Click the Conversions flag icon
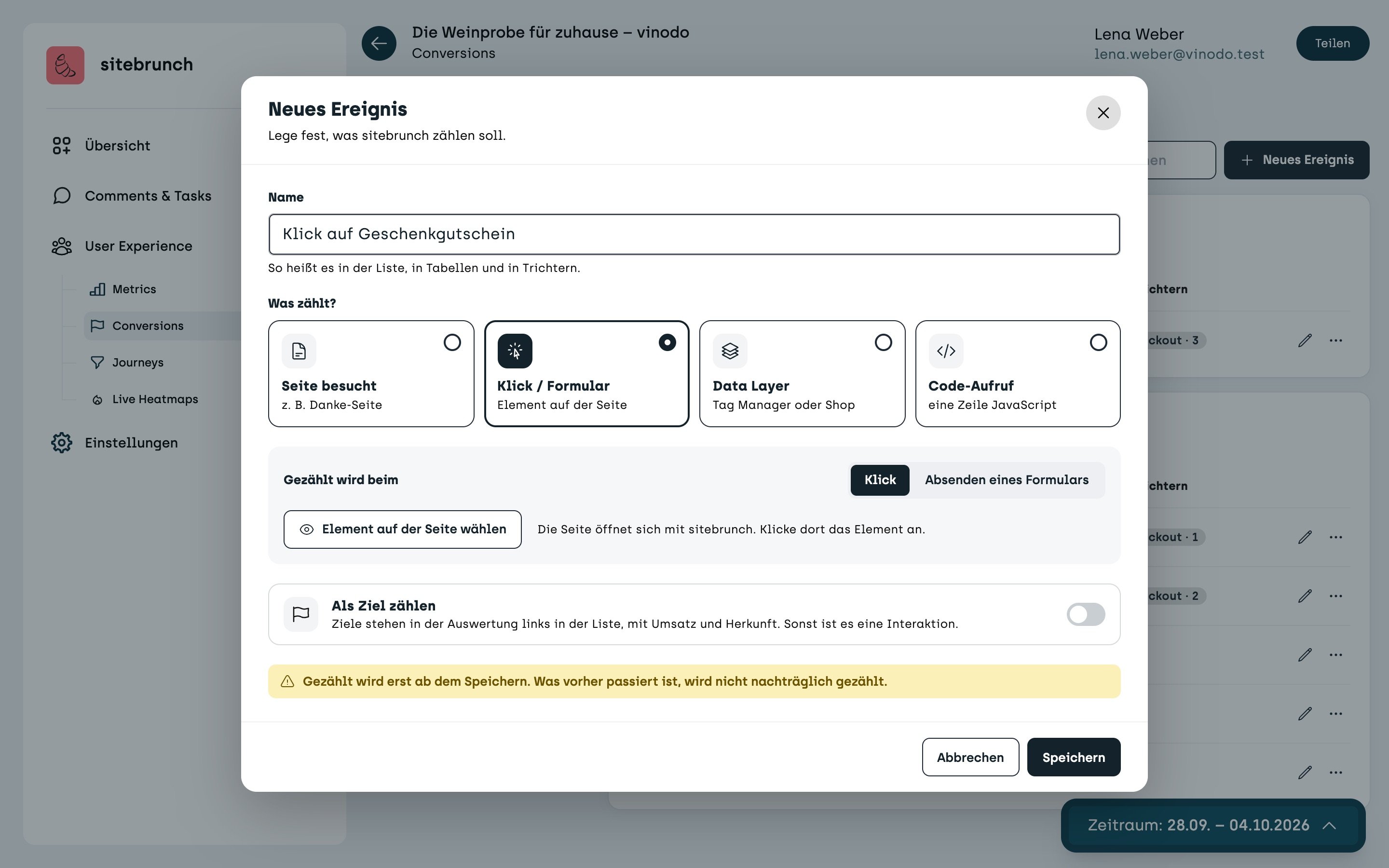 [97, 325]
